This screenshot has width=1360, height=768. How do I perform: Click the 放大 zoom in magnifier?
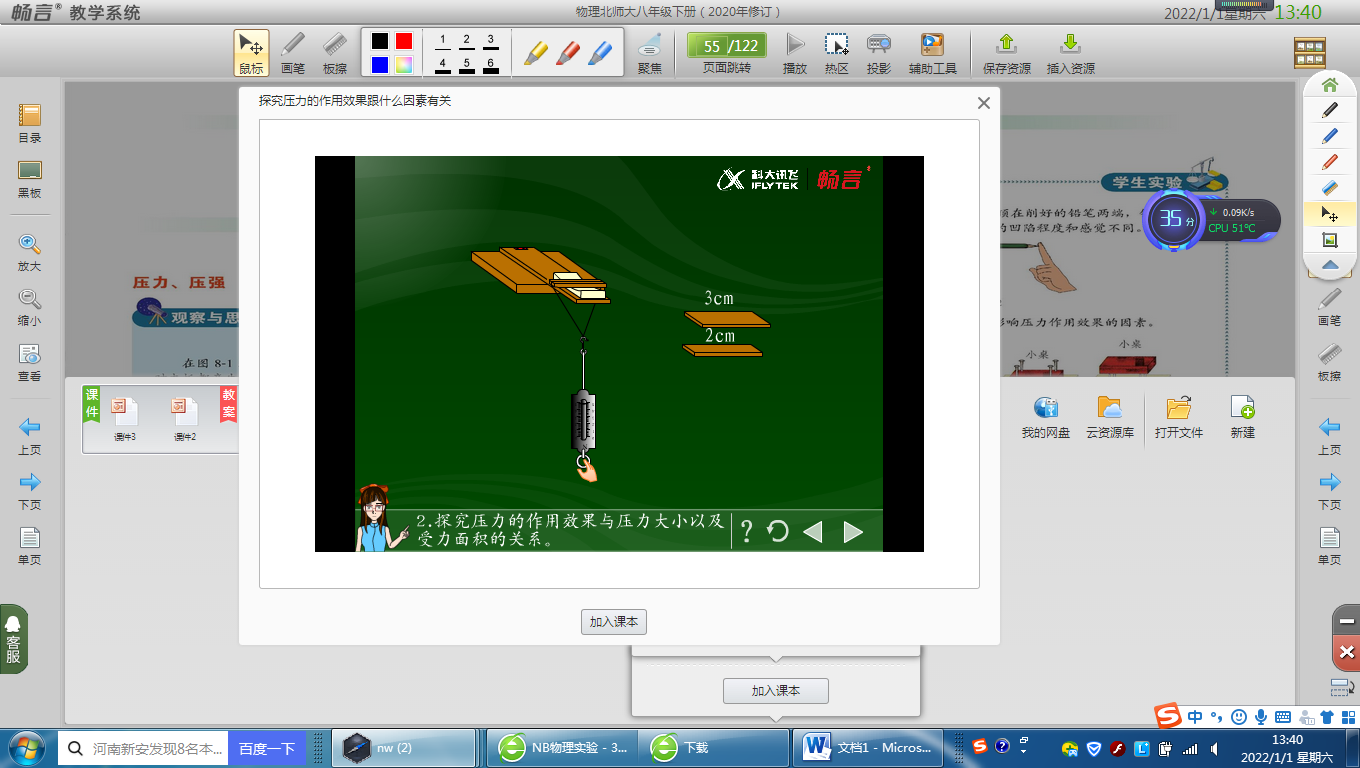point(30,252)
